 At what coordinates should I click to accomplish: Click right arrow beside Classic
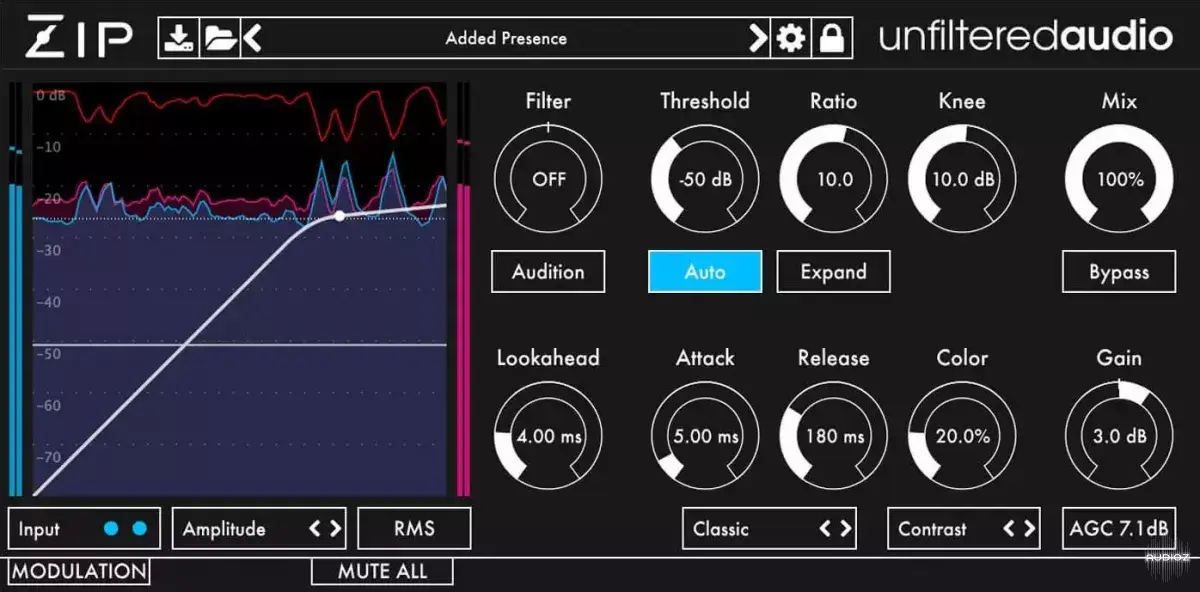(x=846, y=529)
